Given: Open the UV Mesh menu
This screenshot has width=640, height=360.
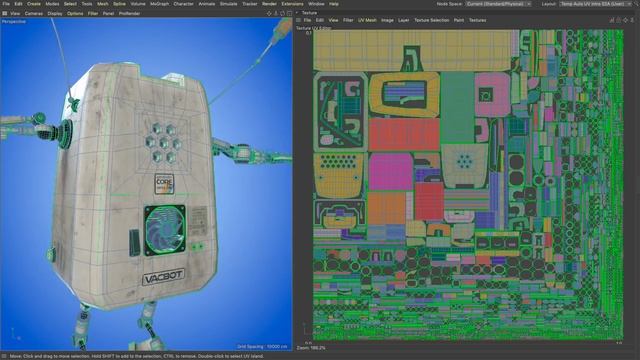Looking at the screenshot, I should [x=367, y=20].
